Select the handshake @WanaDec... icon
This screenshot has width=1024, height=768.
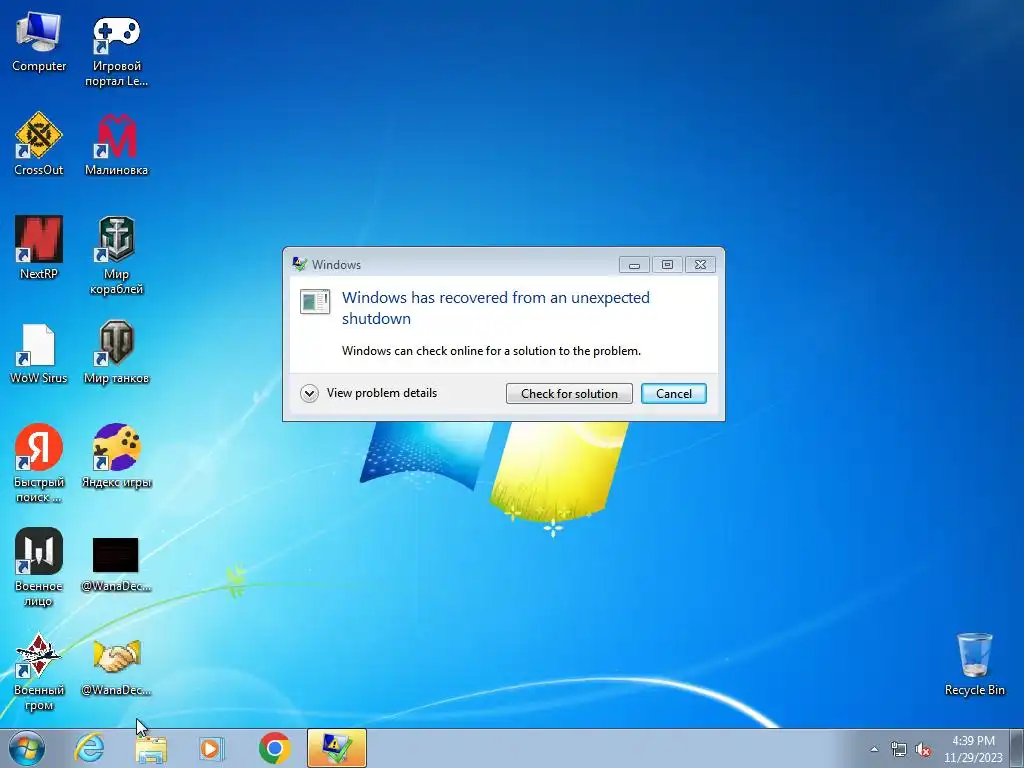116,667
